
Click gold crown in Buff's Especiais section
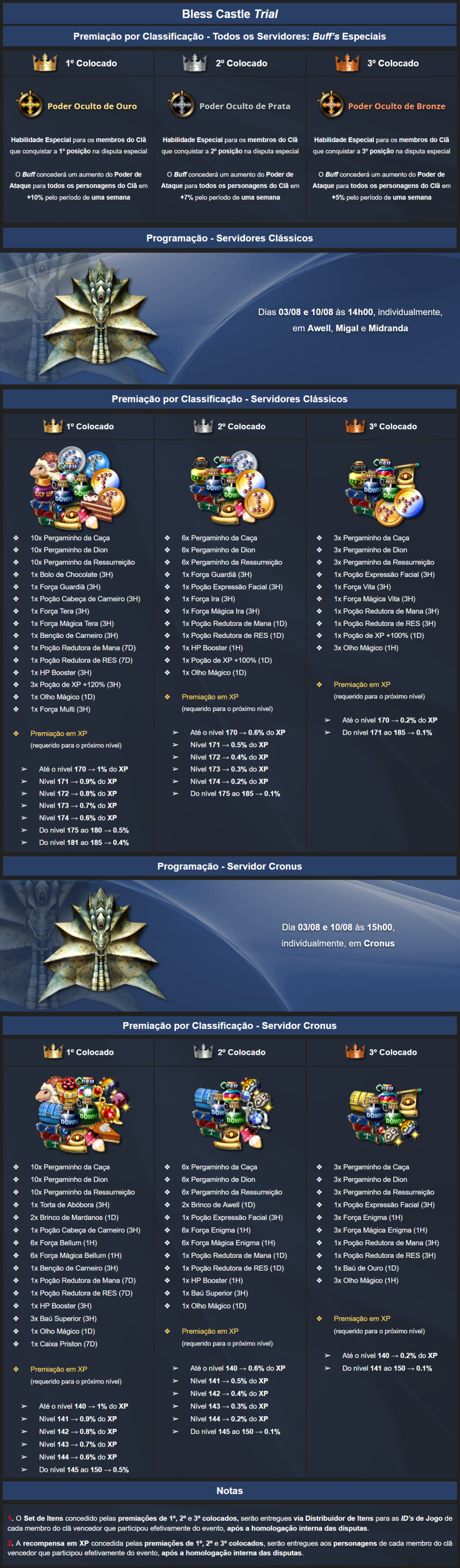click(45, 62)
